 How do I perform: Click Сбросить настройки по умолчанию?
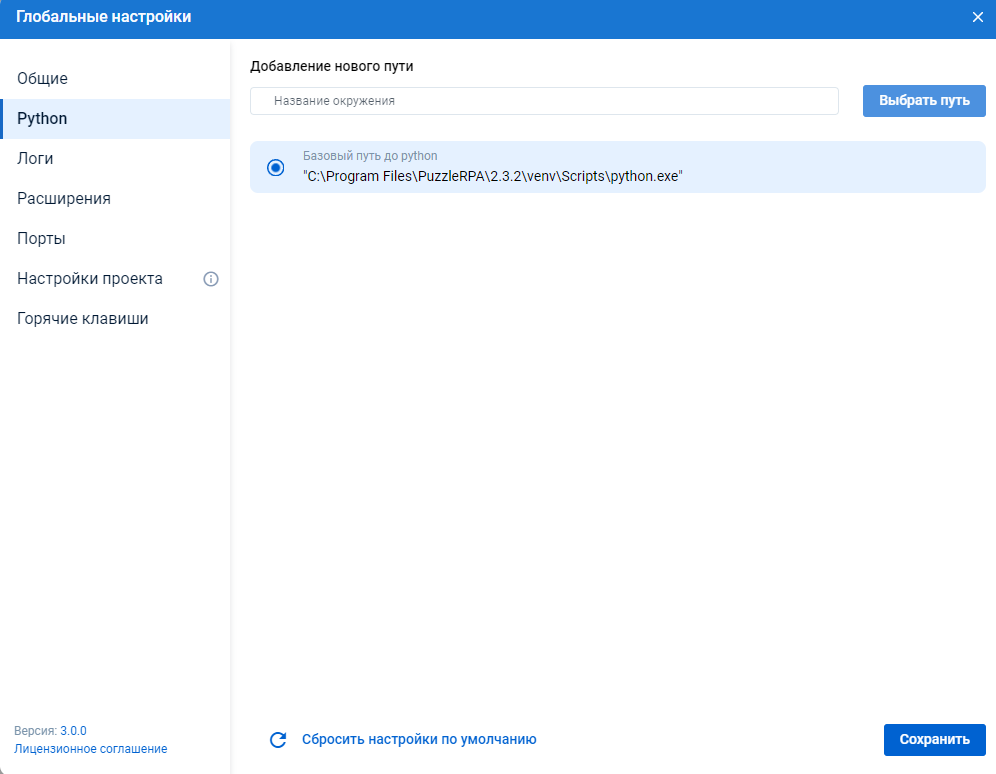(x=419, y=740)
